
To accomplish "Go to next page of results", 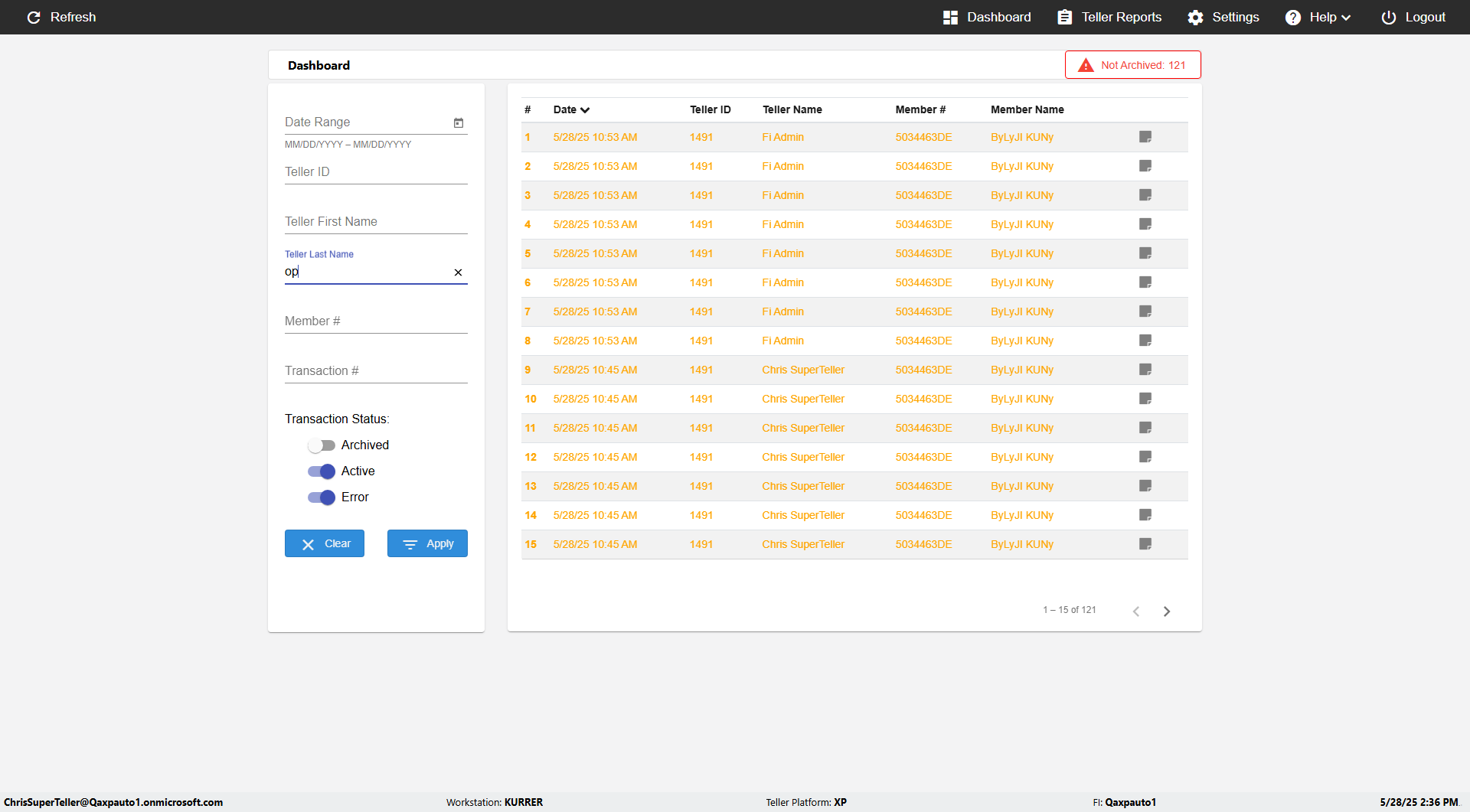I will pos(1167,611).
